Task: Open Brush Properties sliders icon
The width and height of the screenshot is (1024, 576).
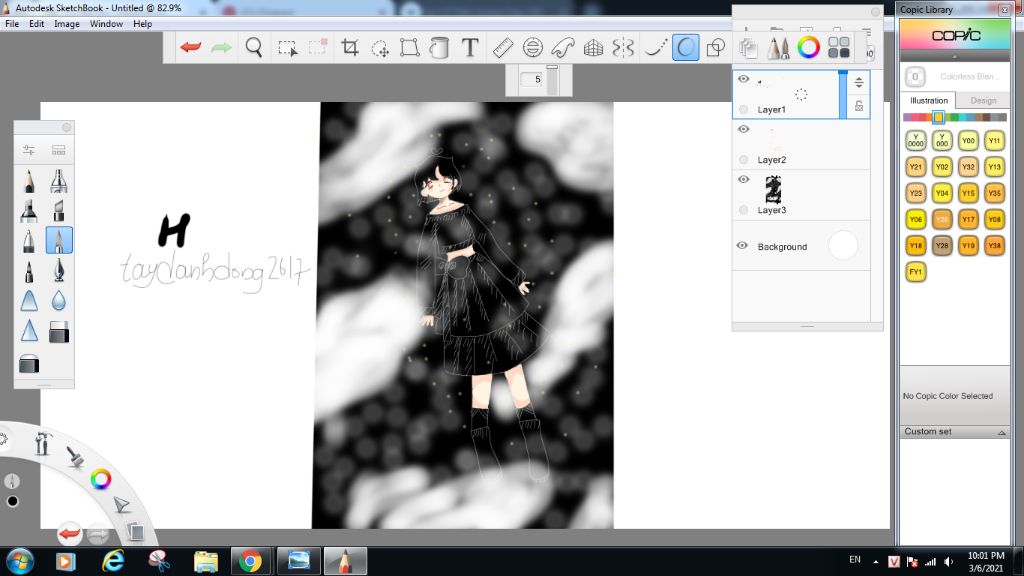Action: click(29, 150)
